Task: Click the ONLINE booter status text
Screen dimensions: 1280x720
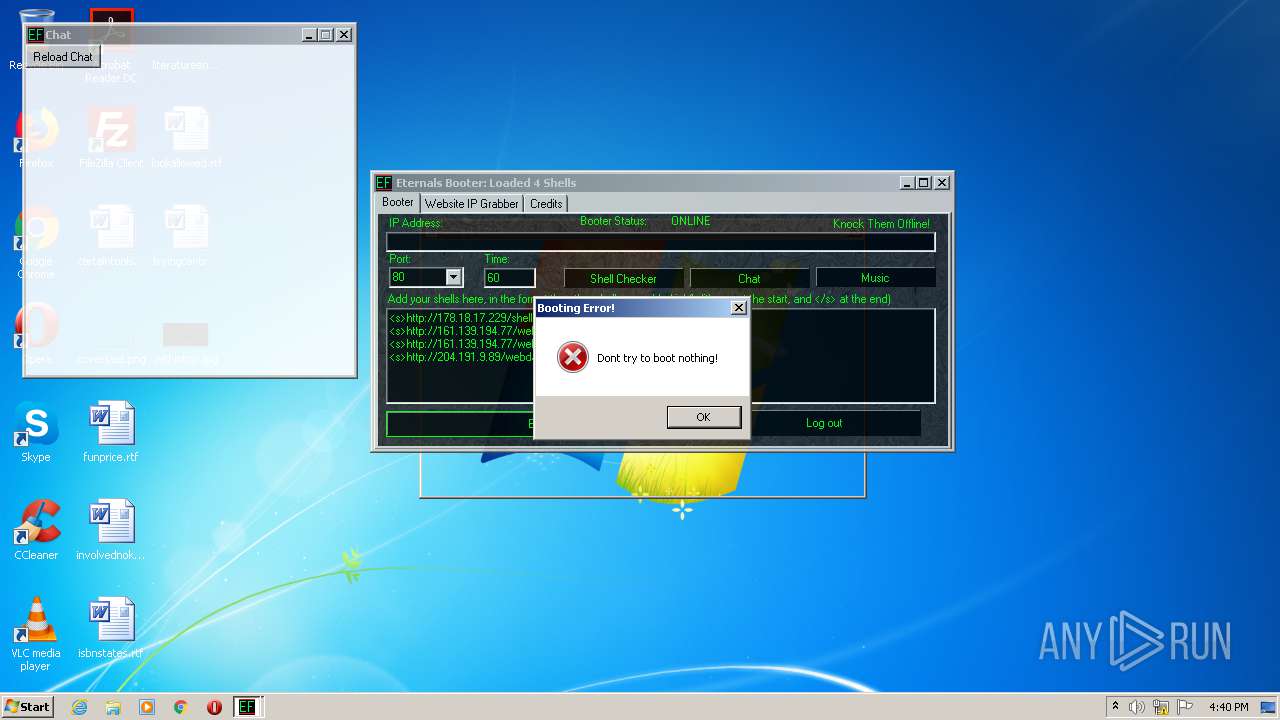Action: click(x=691, y=221)
